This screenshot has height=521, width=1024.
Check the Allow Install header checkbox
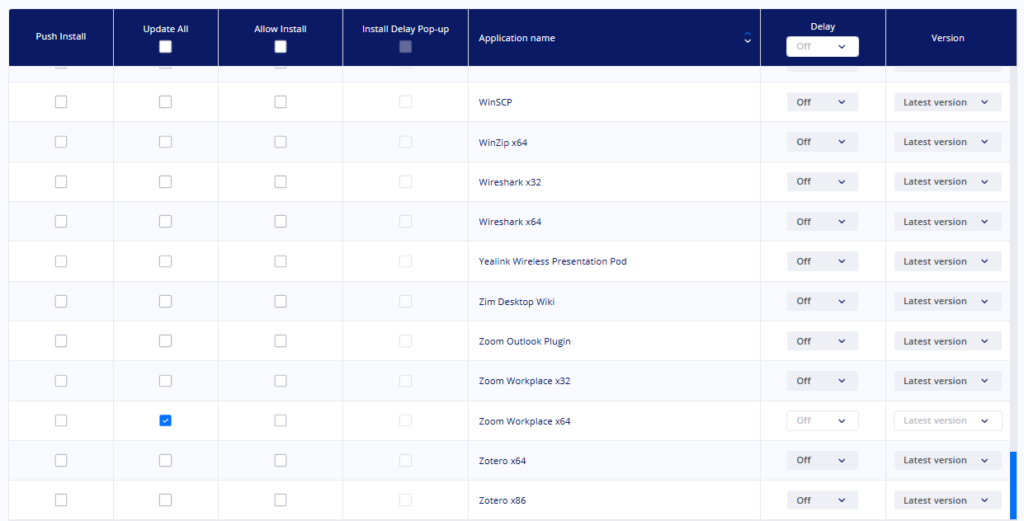click(280, 46)
